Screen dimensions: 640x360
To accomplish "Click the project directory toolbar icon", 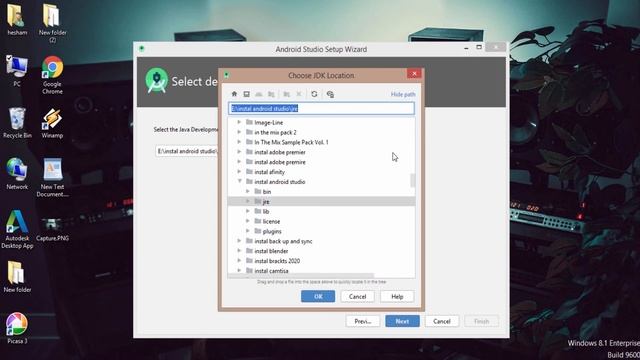I will 259,94.
